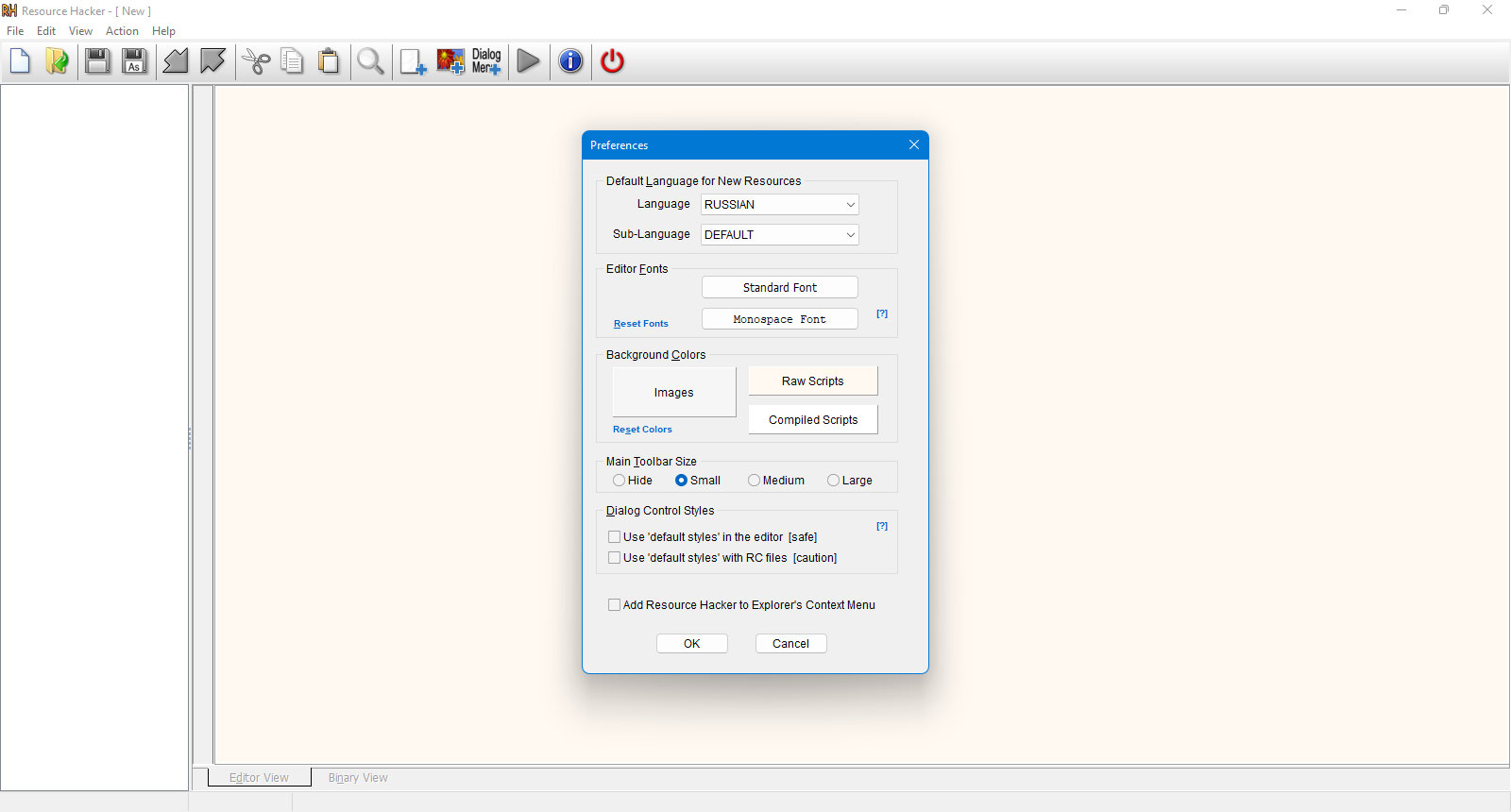Click the down-right arrow toolbar icon
Viewport: 1511px width, 812px height.
[x=212, y=61]
